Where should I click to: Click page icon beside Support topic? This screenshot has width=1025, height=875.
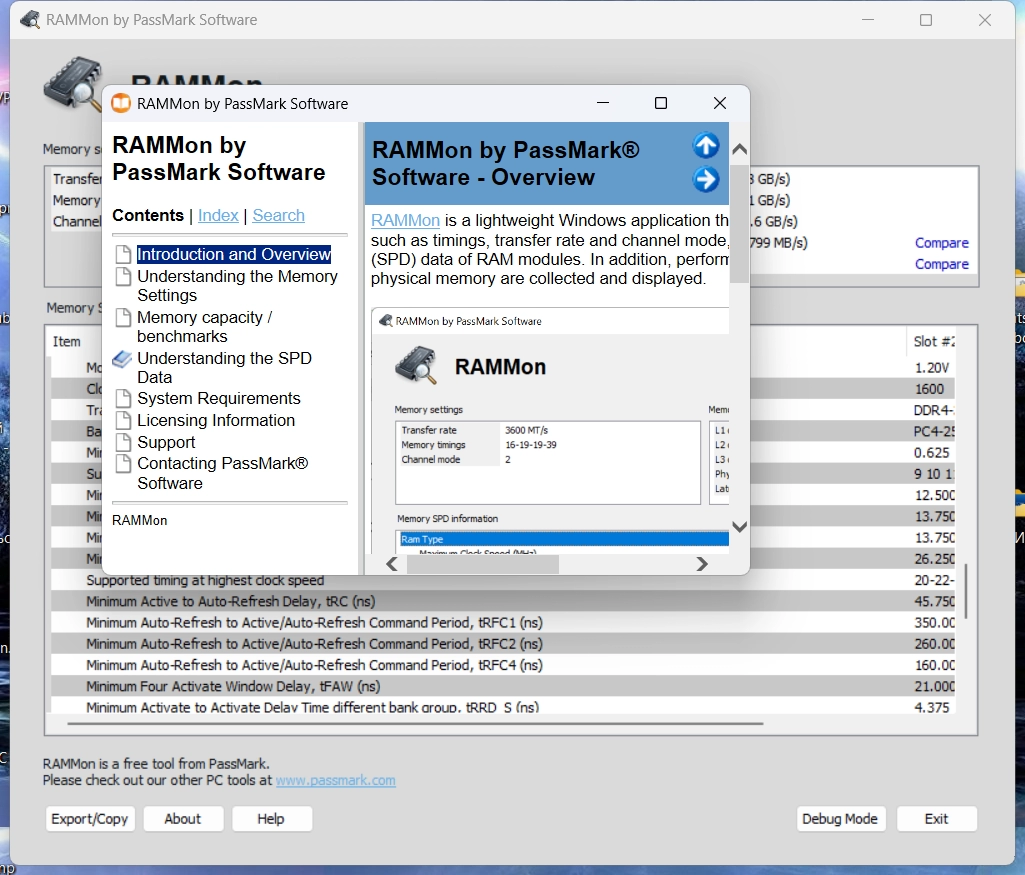[x=123, y=442]
